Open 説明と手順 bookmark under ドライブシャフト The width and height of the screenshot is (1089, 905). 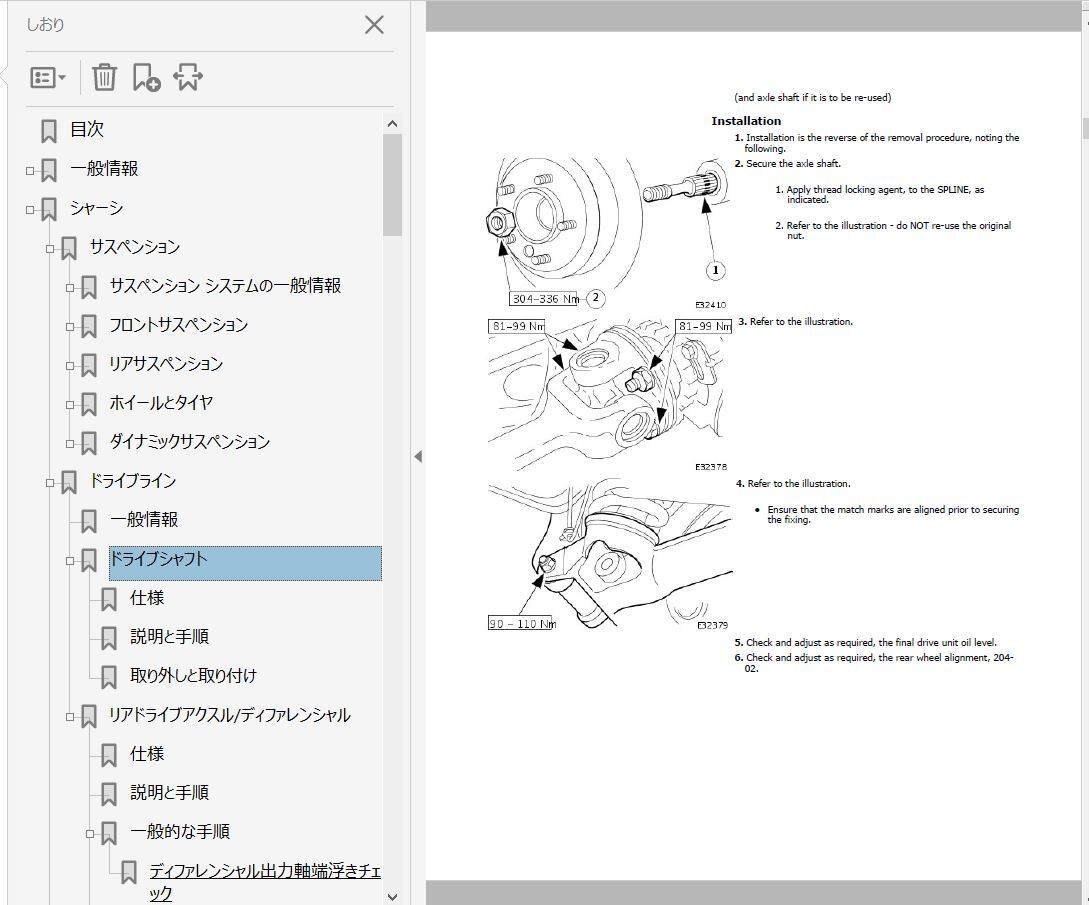(169, 636)
